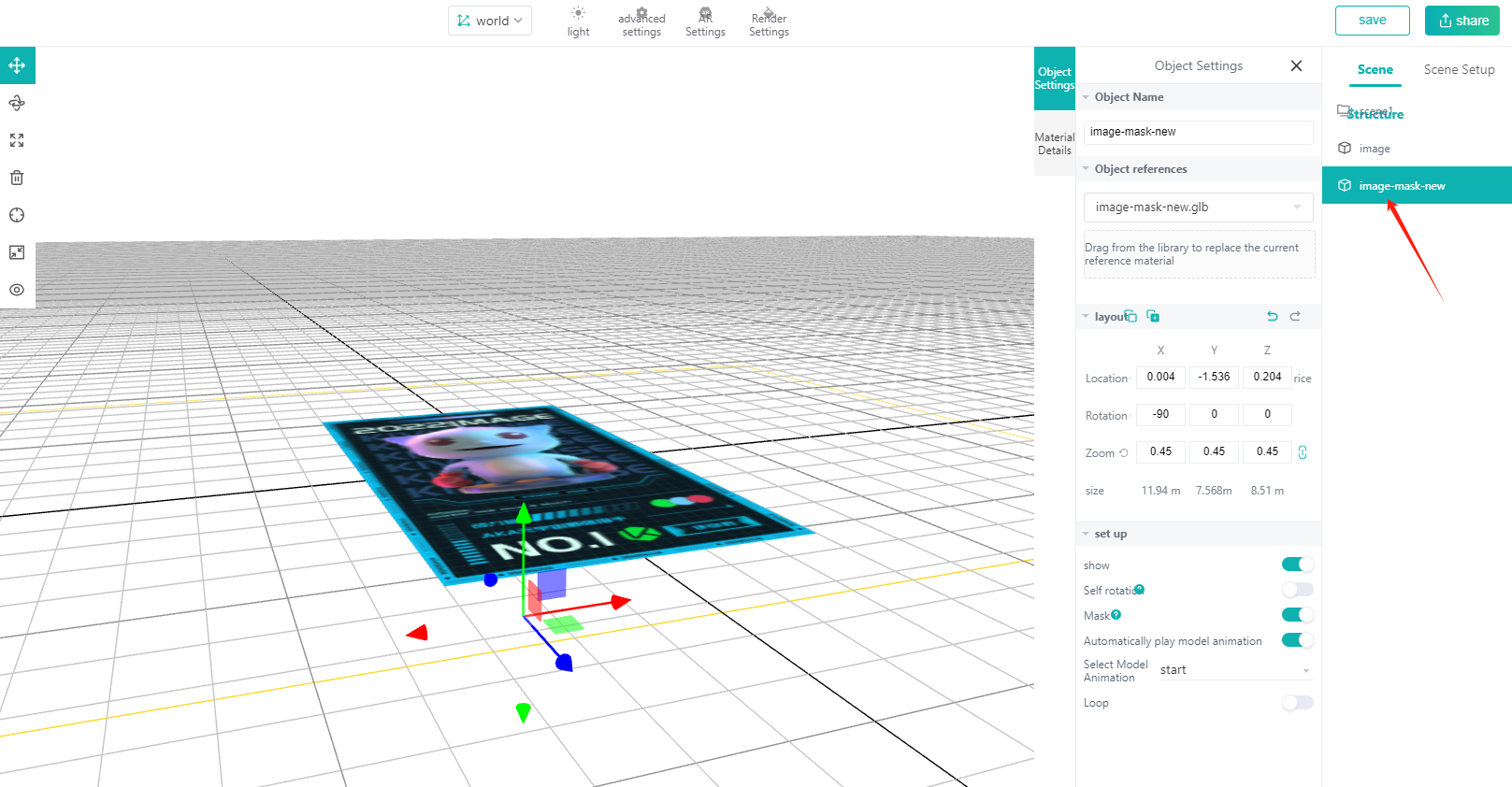Viewport: 1512px width, 787px height.
Task: Click the fullscreen expand icon in left toolbar
Action: point(17,252)
